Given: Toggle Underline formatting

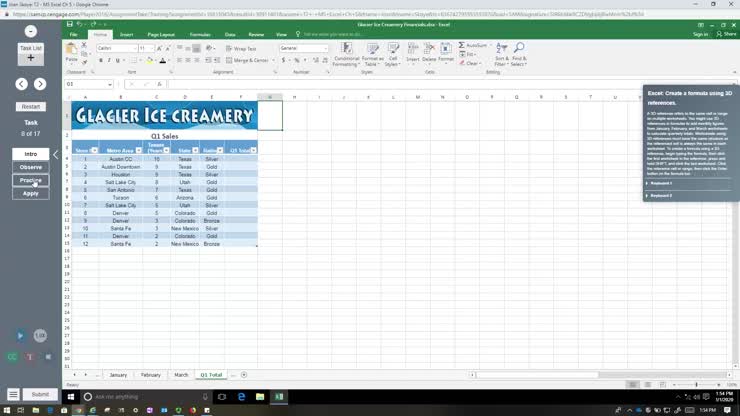Looking at the screenshot, I should (x=118, y=60).
